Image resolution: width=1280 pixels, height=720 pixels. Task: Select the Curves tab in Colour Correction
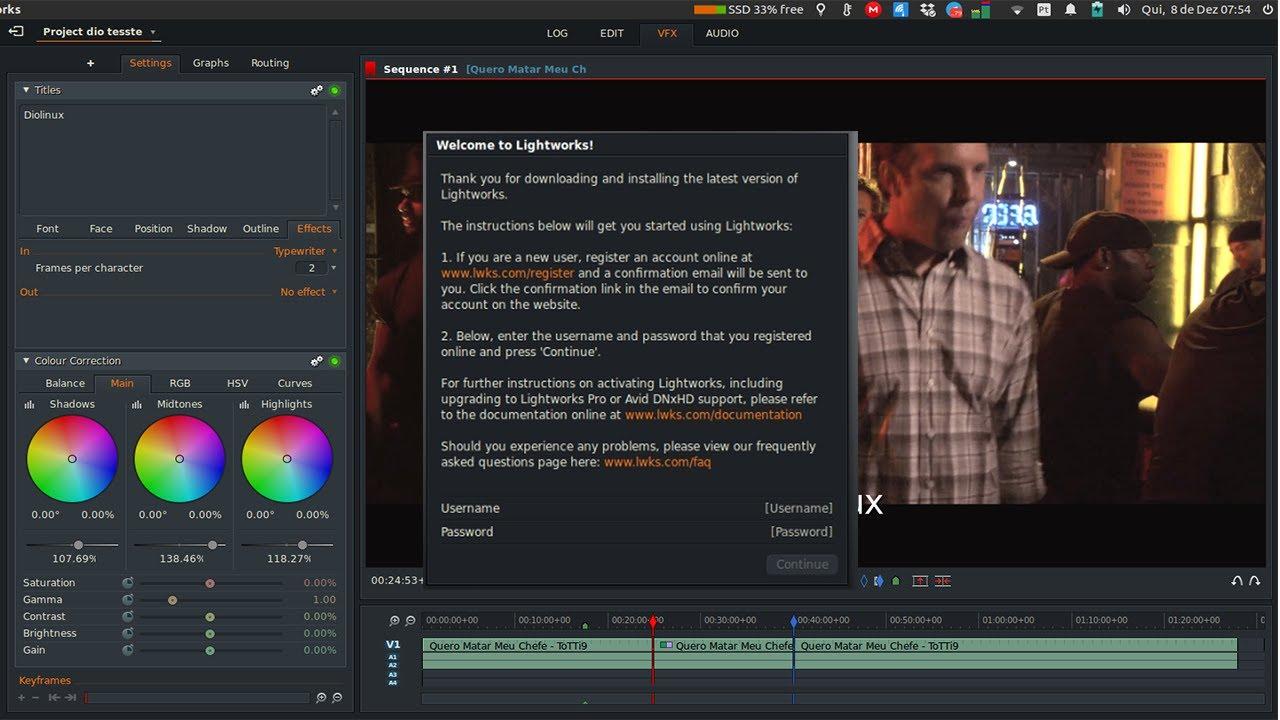(x=295, y=383)
